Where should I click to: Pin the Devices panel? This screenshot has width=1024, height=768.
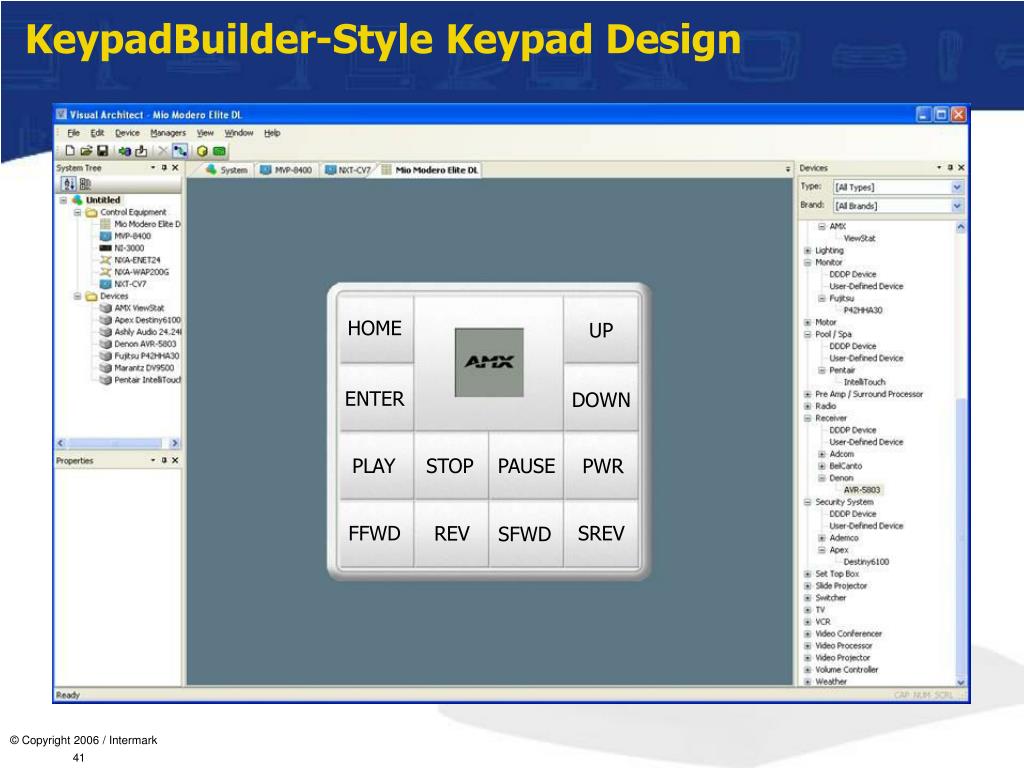[x=950, y=168]
